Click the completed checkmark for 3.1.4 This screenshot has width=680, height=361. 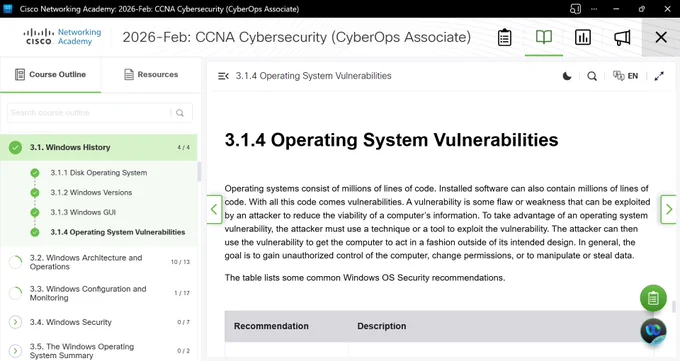35,232
